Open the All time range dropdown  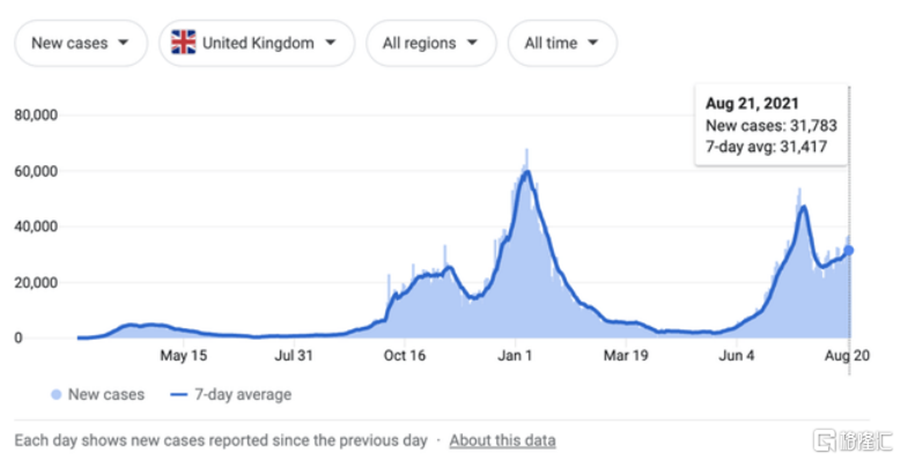coord(561,43)
